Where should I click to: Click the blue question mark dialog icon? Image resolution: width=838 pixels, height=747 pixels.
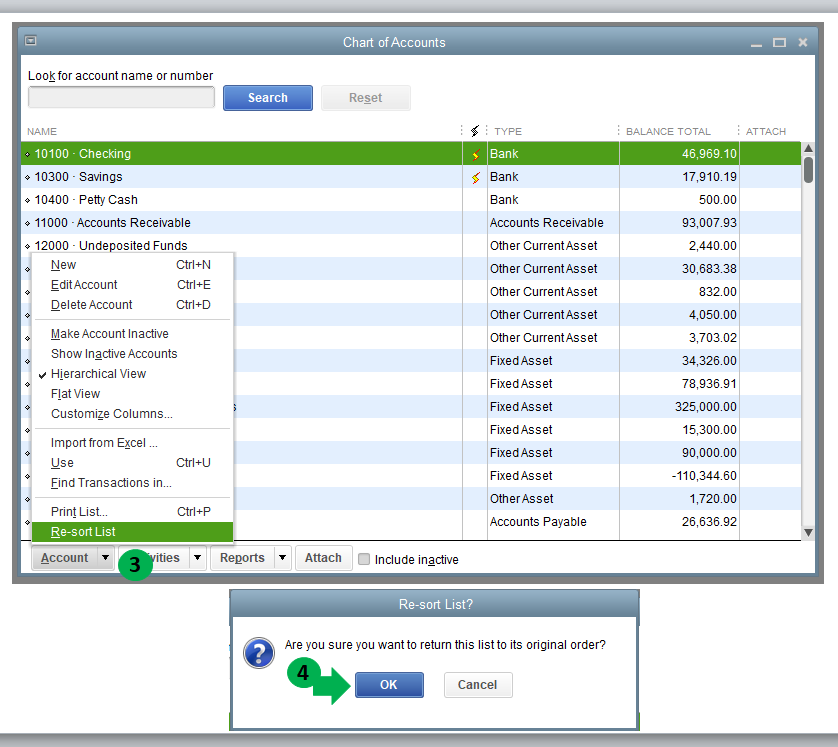click(x=259, y=652)
